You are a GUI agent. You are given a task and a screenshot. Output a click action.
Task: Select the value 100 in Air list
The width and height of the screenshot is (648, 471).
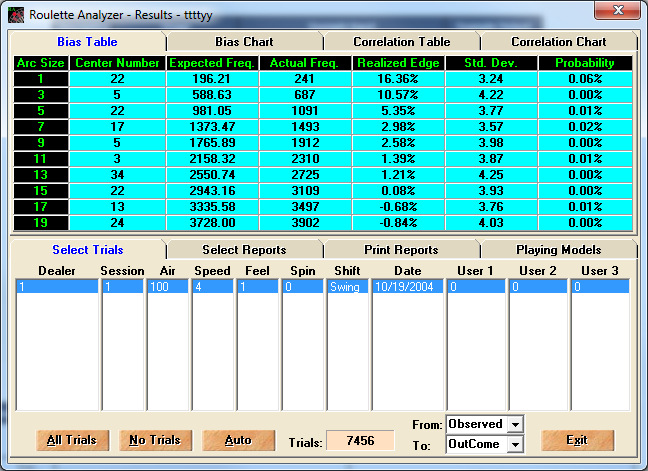(167, 286)
